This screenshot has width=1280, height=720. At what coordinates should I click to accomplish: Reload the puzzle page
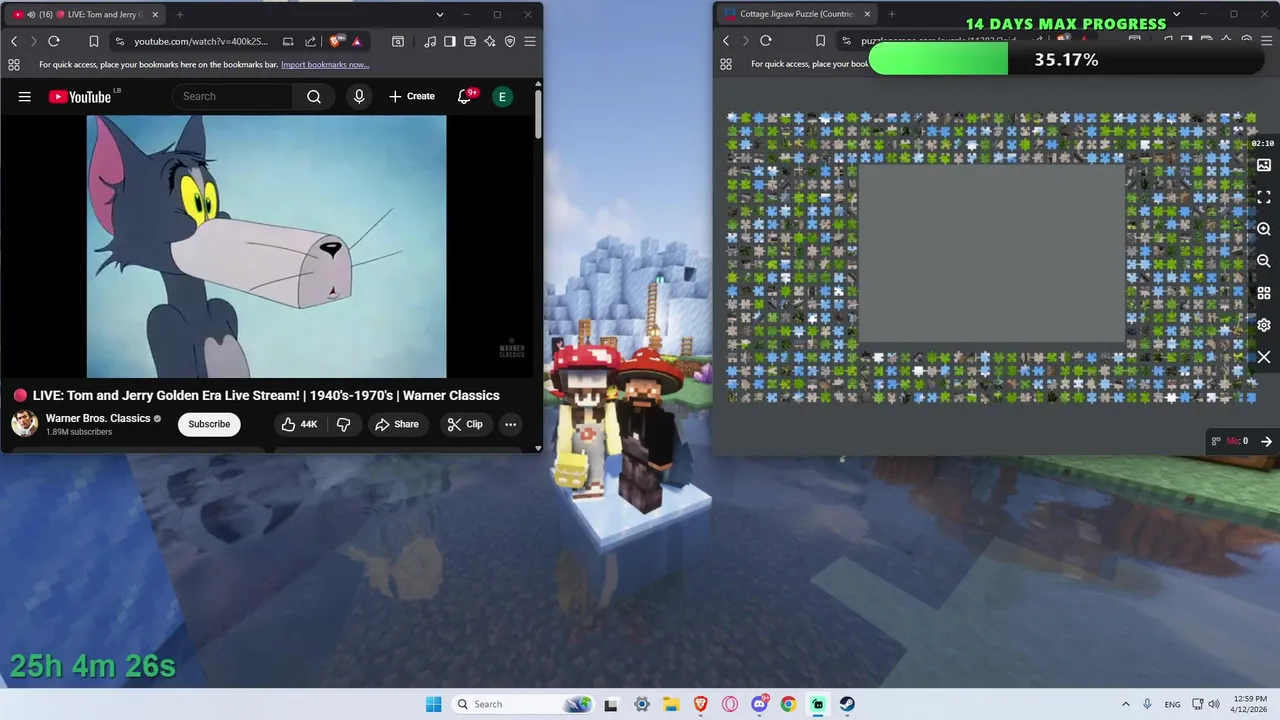(766, 41)
